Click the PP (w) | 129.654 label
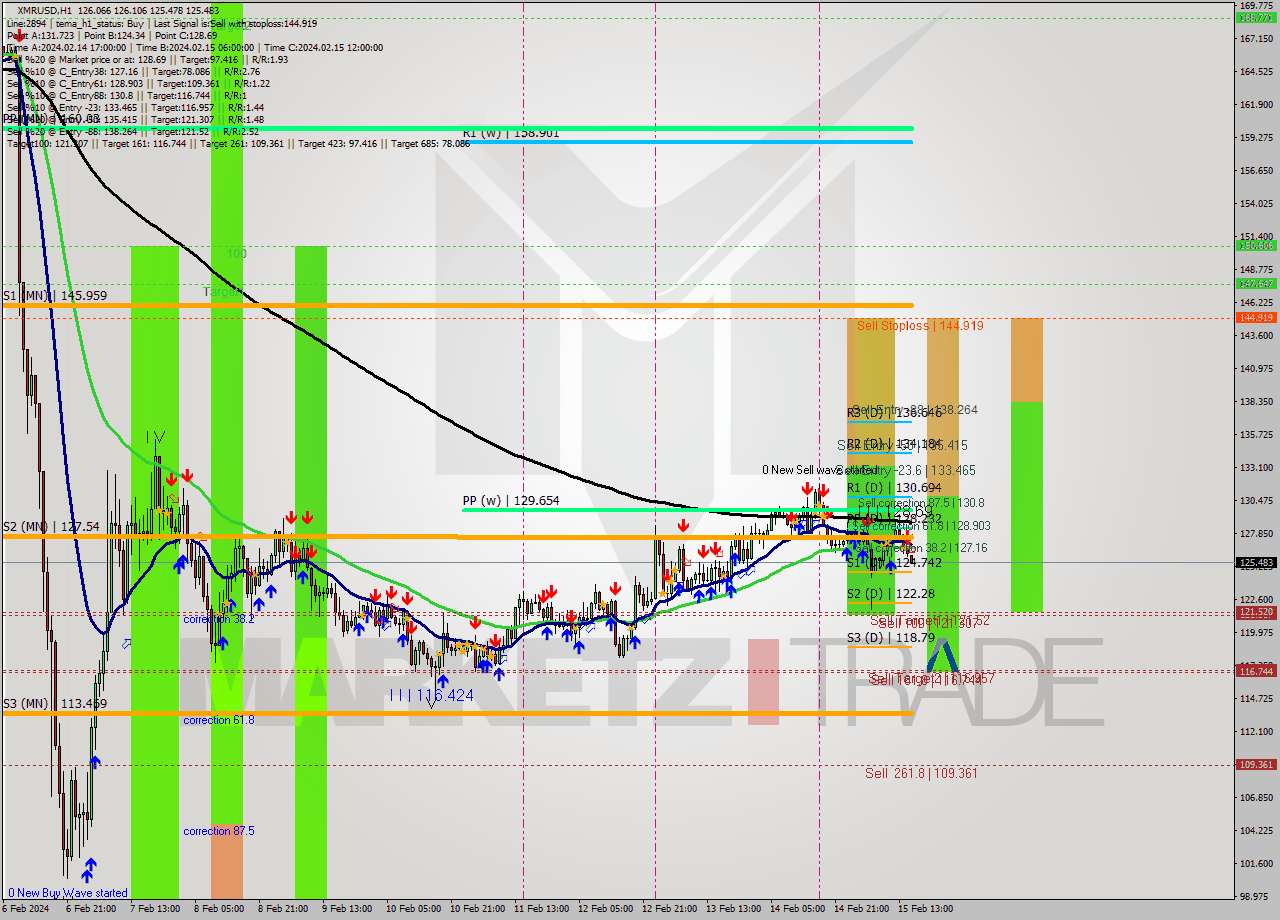 pos(510,501)
